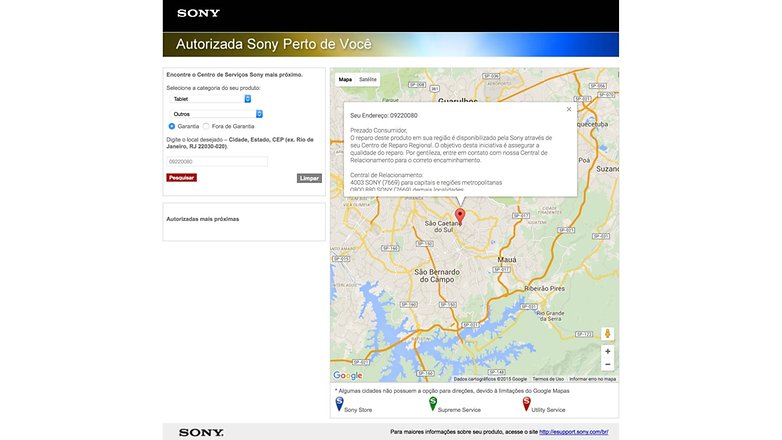Screen dimensions: 782x440
Task: Click the Sony logo in the header
Action: pos(198,13)
